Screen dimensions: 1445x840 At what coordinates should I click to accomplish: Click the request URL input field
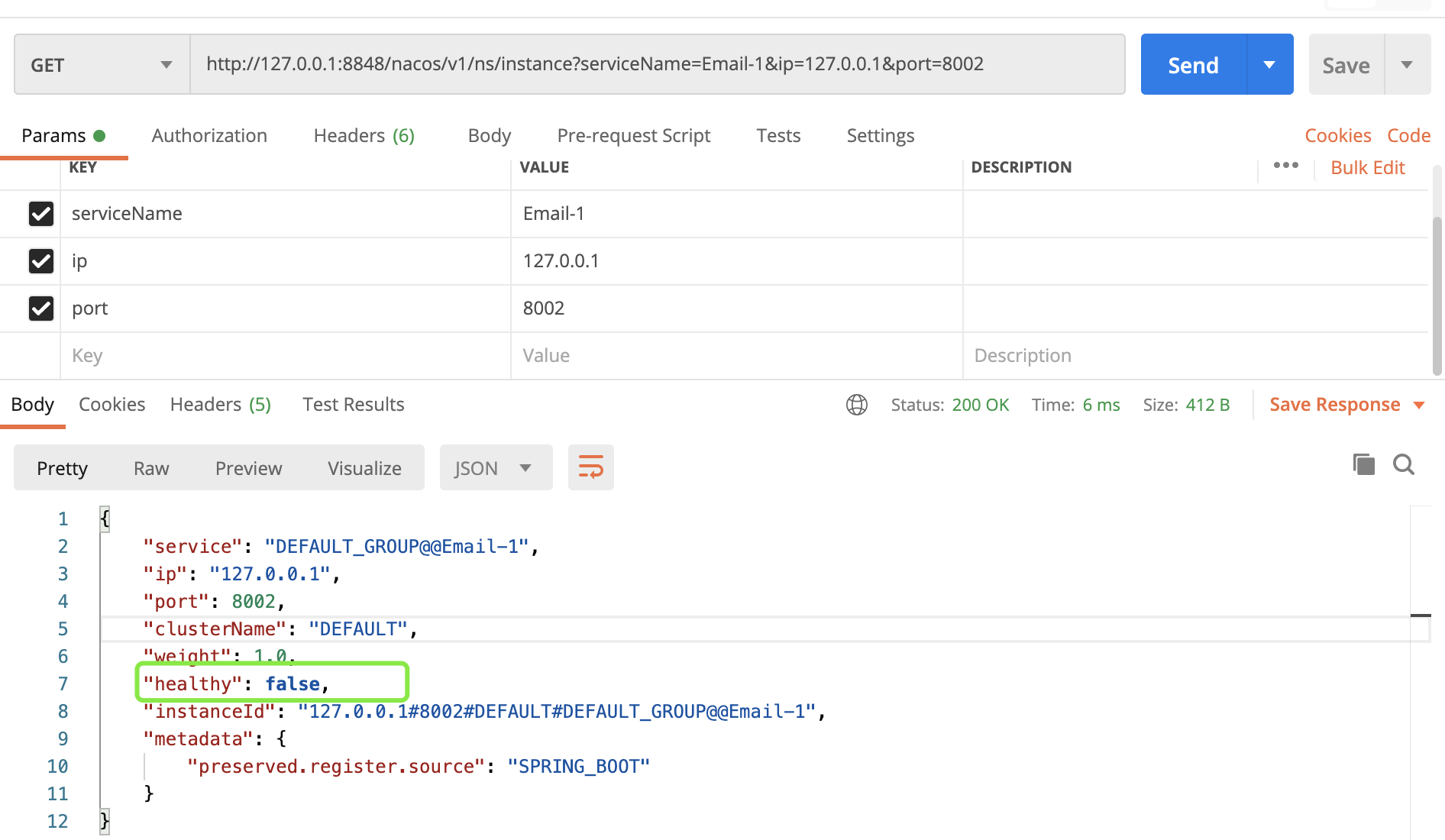[x=658, y=64]
